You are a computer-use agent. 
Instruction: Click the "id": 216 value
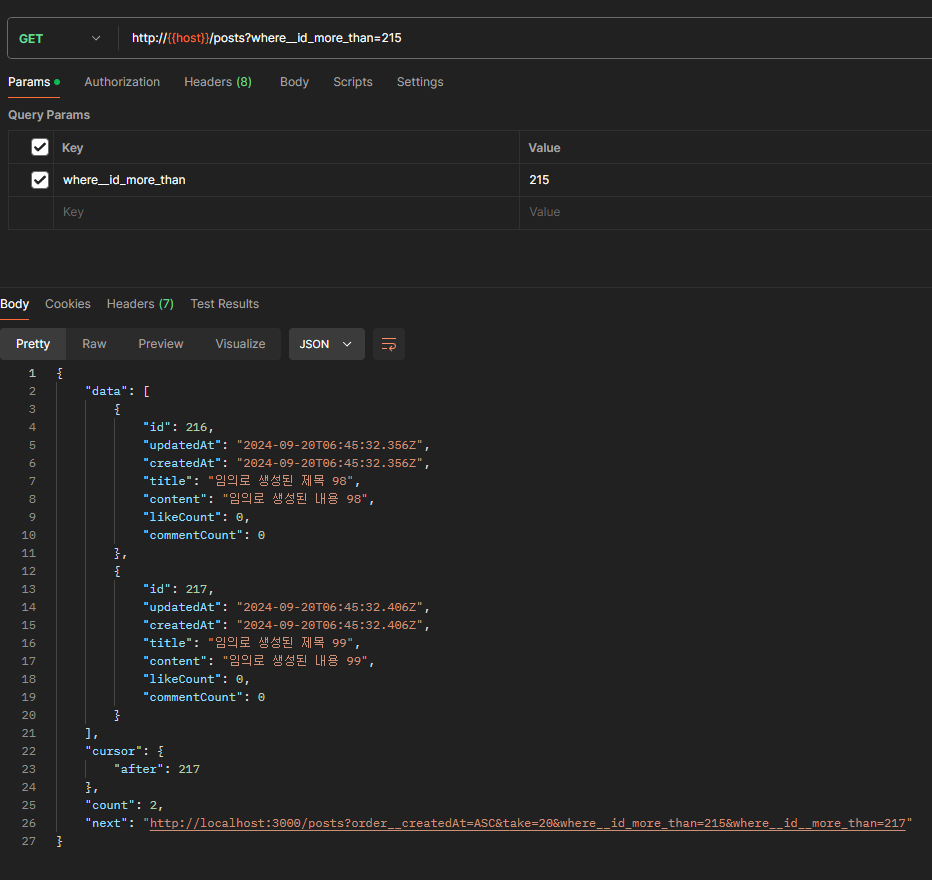pyautogui.click(x=196, y=427)
